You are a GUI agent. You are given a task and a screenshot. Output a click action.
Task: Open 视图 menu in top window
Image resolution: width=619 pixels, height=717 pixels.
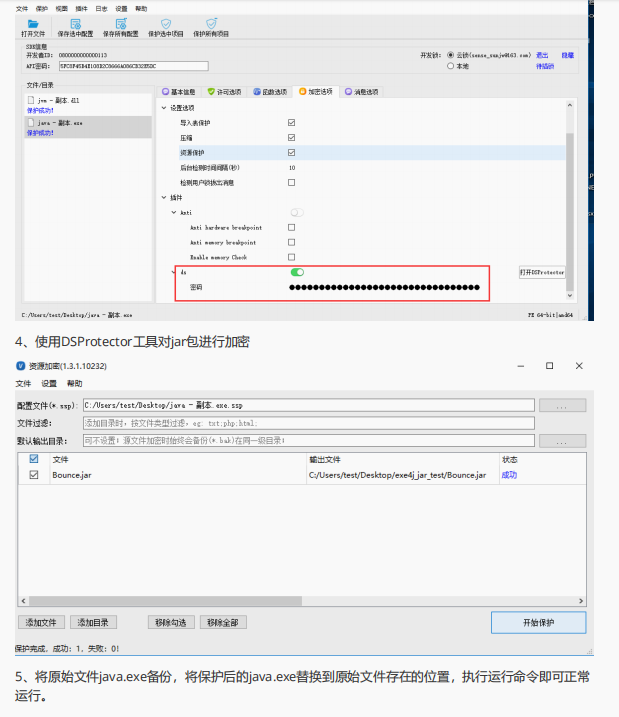pos(61,9)
